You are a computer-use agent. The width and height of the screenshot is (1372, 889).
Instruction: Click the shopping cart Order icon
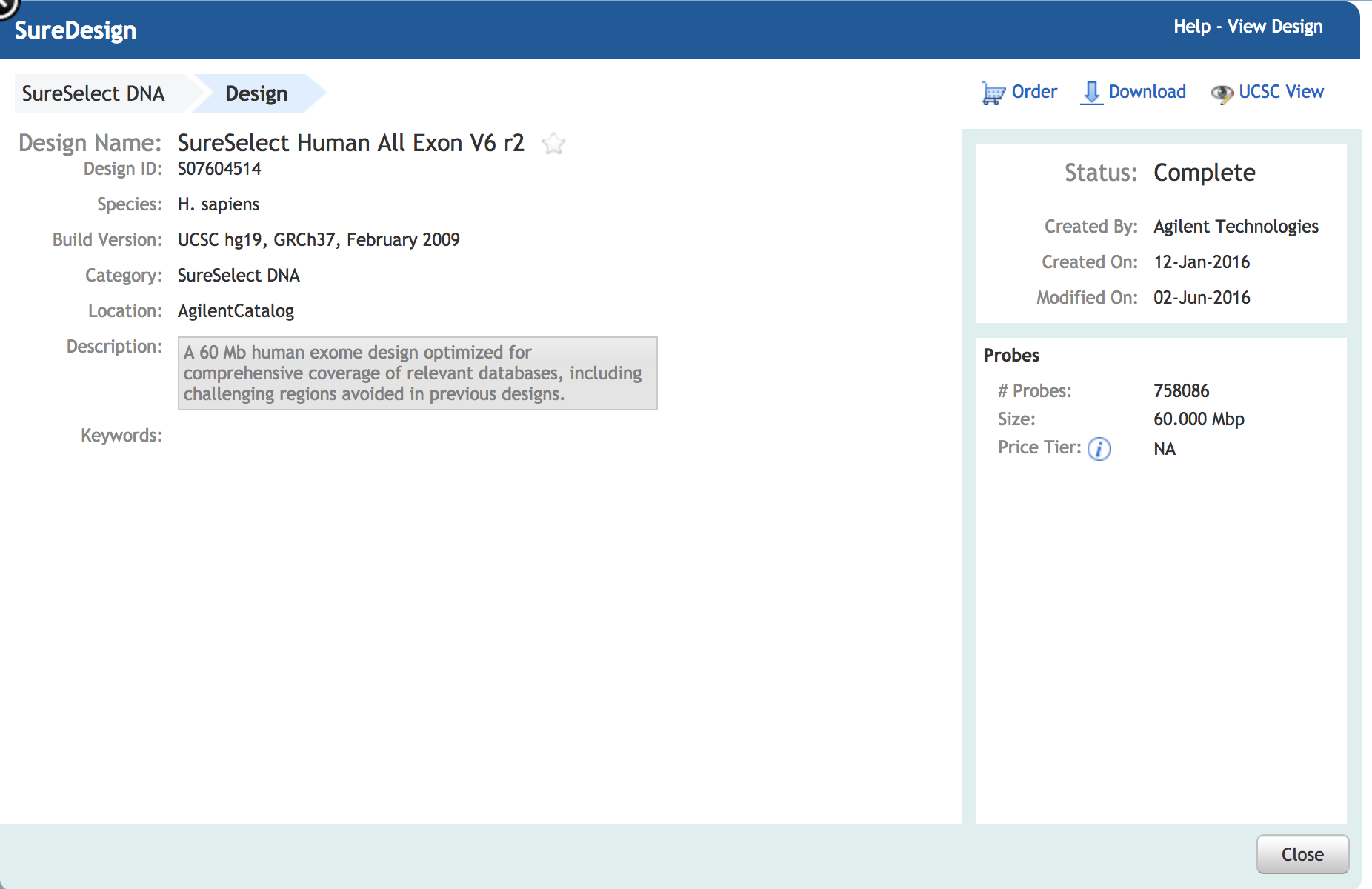click(x=993, y=93)
